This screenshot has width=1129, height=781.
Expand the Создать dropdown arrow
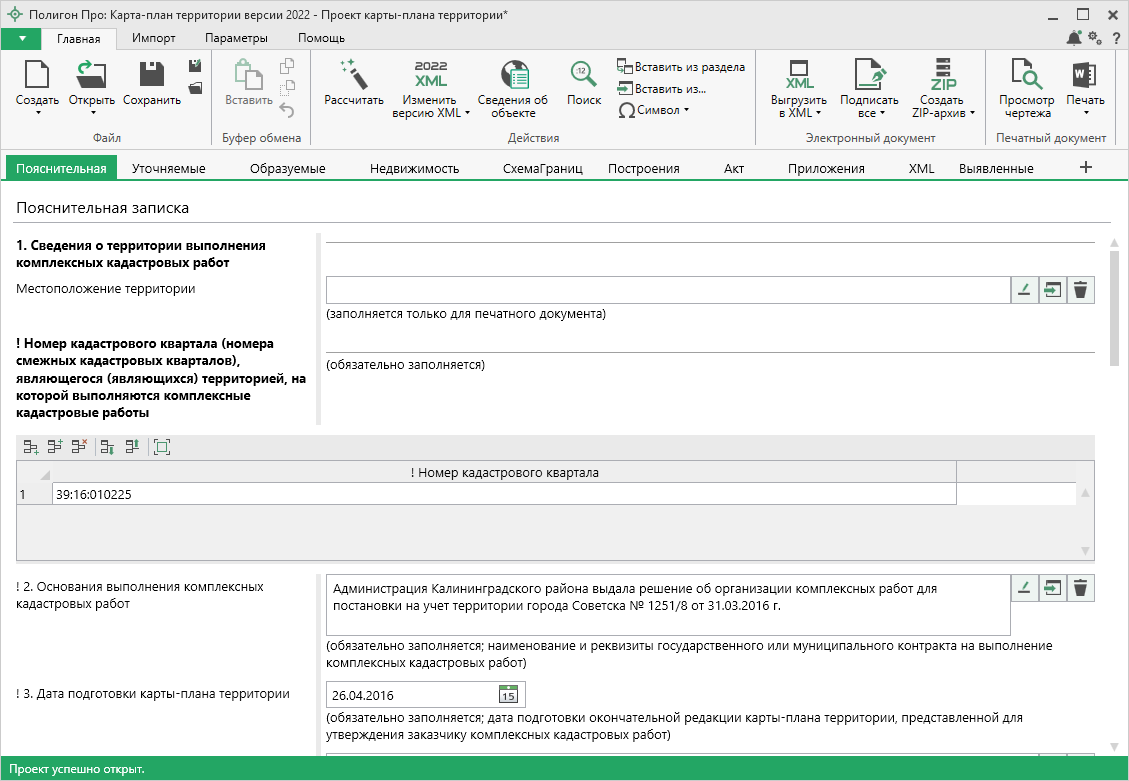click(x=37, y=112)
